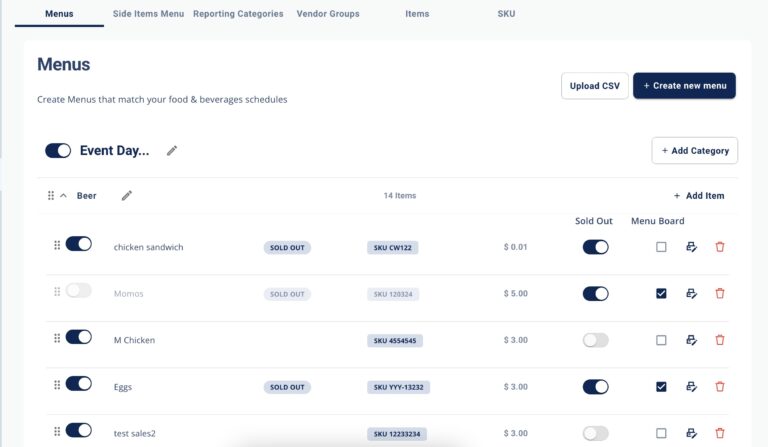Image resolution: width=768 pixels, height=447 pixels.
Task: Click the pencil icon next to Event Day
Action: coord(171,151)
